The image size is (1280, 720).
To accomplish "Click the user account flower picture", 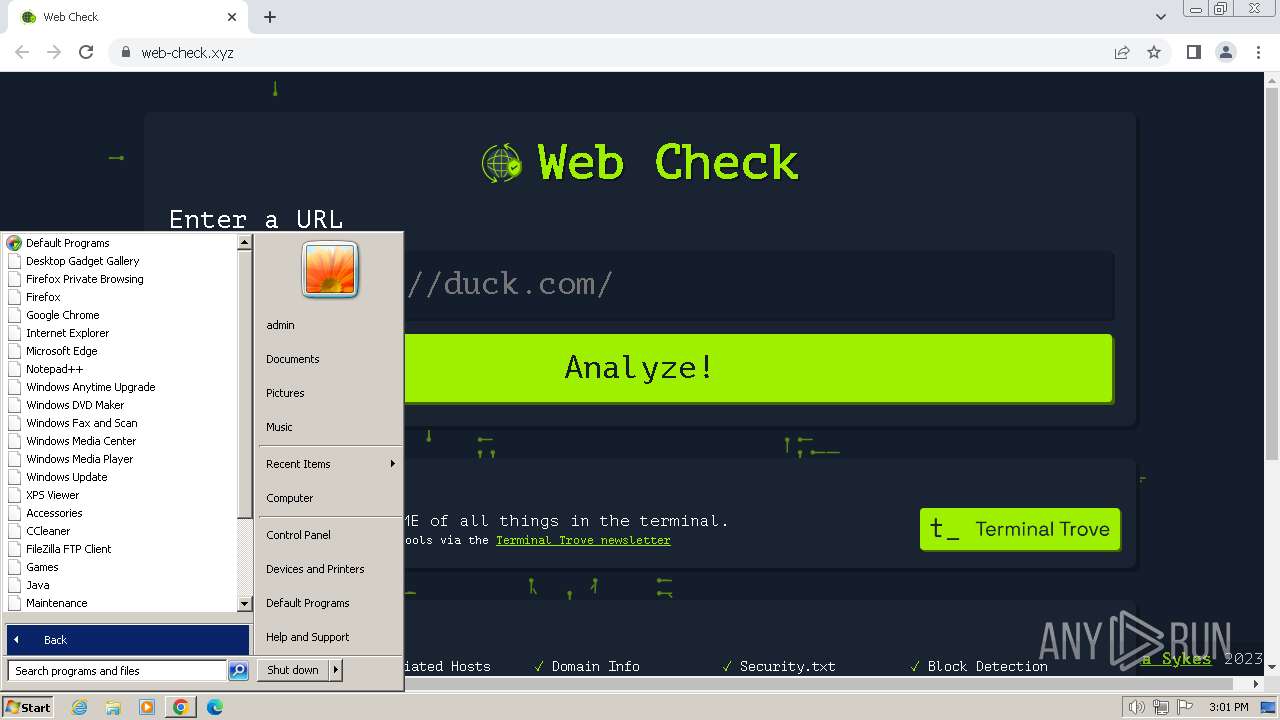I will tap(330, 270).
